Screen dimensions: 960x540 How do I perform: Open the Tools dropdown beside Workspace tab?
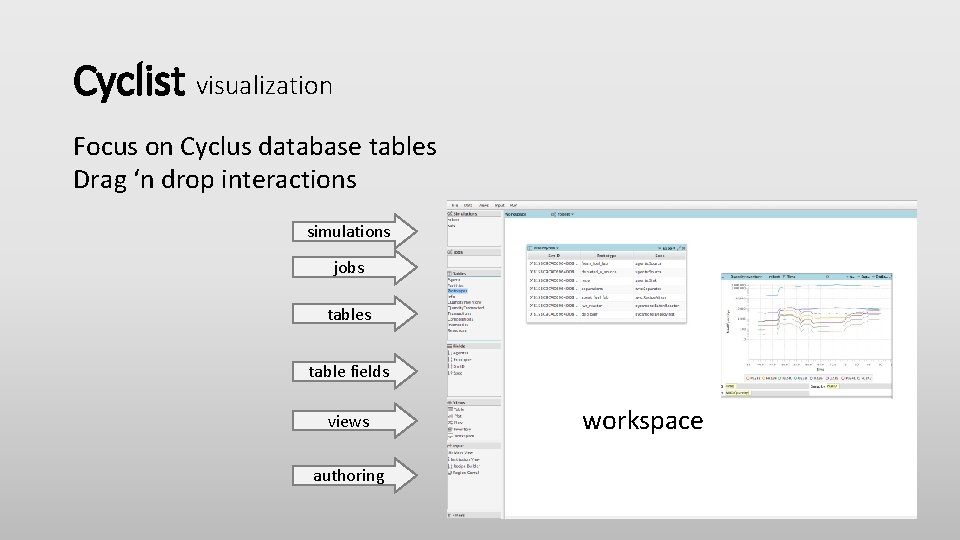pyautogui.click(x=562, y=214)
